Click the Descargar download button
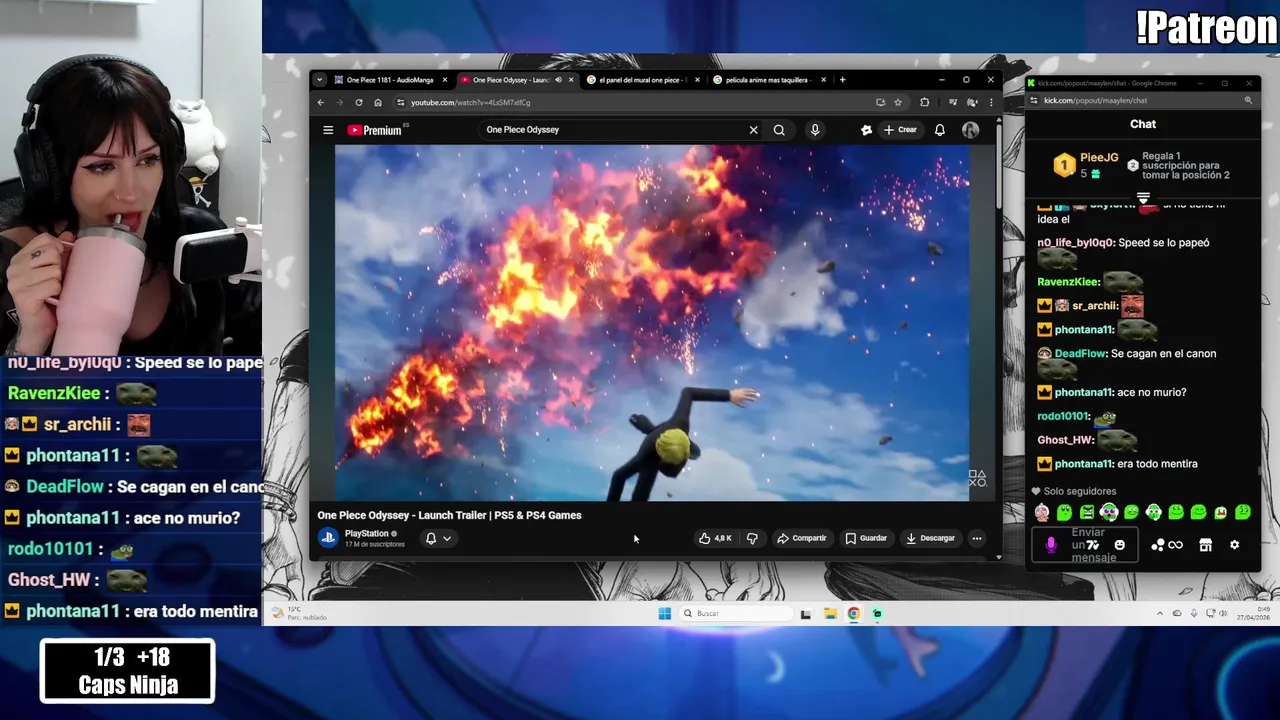This screenshot has width=1280, height=720. [x=930, y=538]
